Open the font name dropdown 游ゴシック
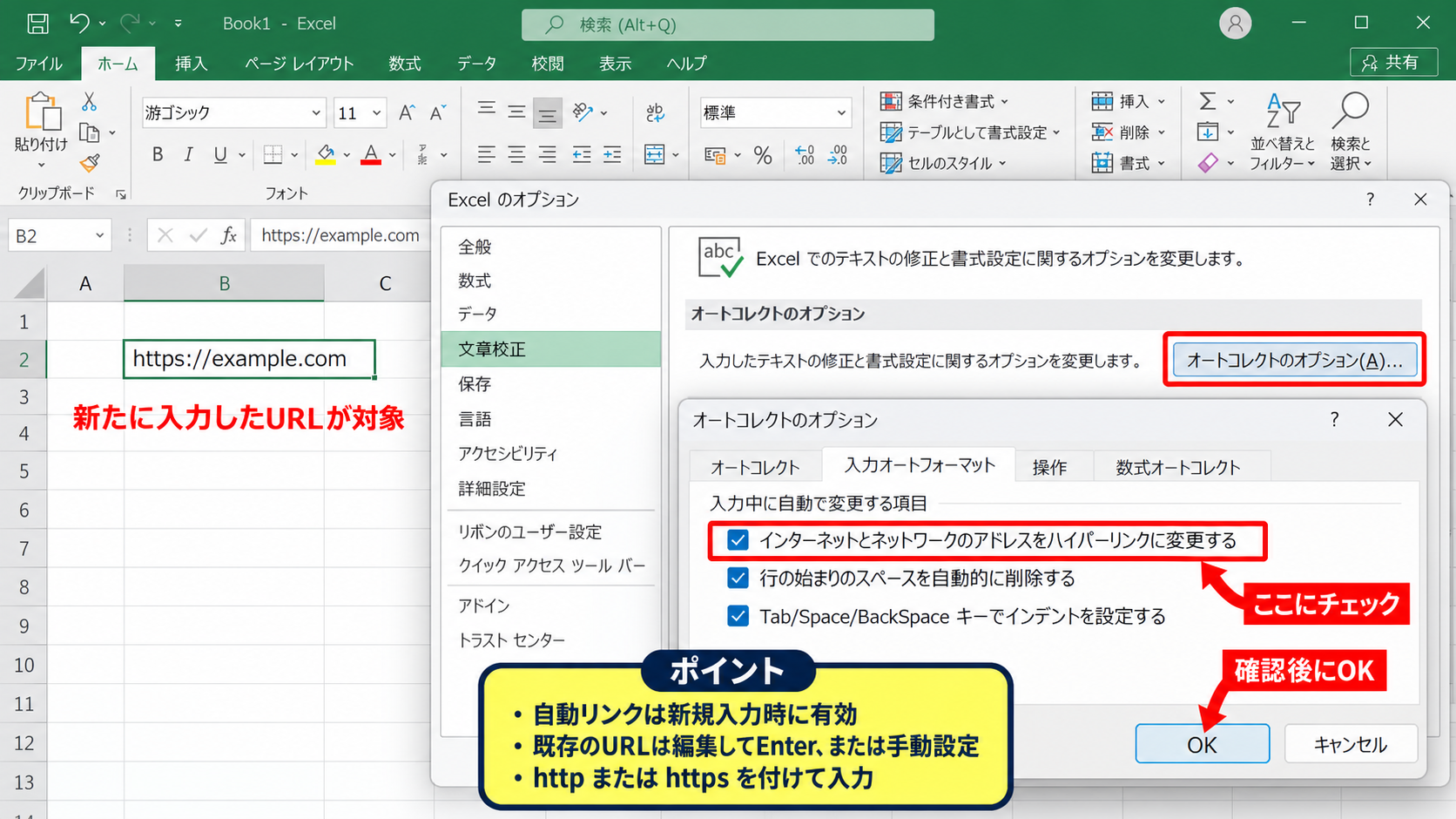This screenshot has width=1456, height=819. [x=316, y=113]
